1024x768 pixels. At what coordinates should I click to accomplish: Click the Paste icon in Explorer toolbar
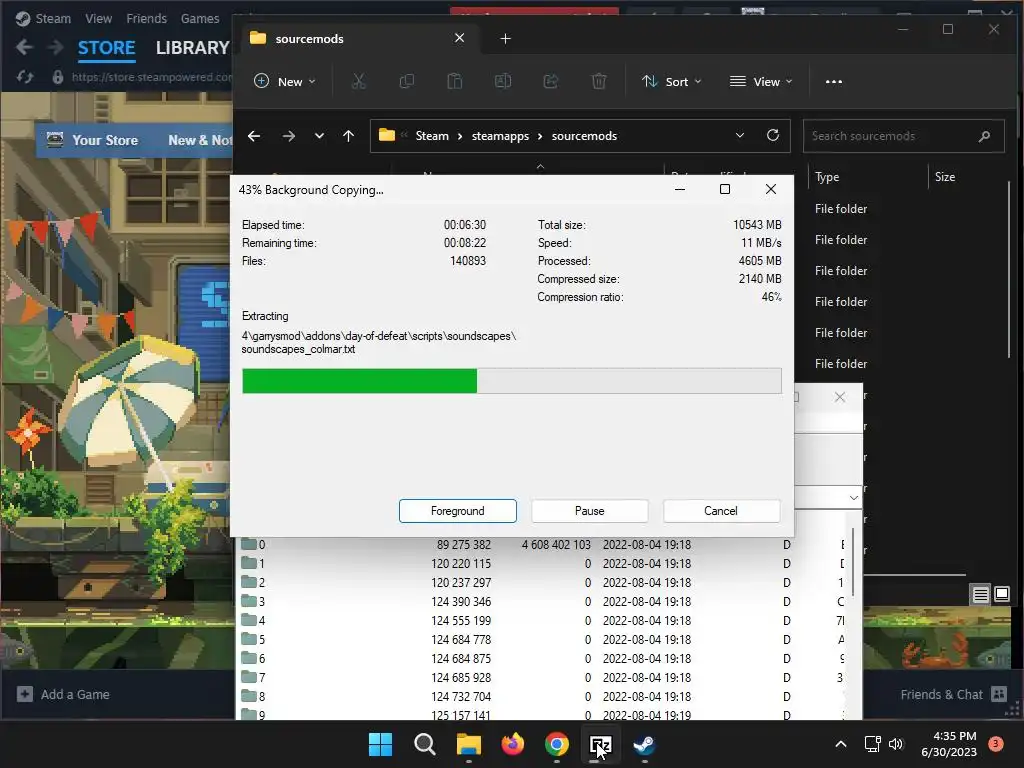455,81
